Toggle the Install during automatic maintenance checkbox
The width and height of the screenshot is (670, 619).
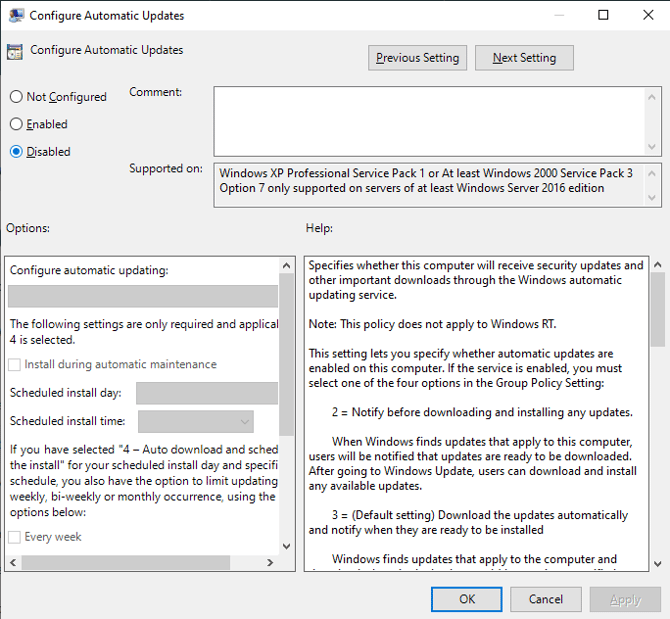[15, 365]
